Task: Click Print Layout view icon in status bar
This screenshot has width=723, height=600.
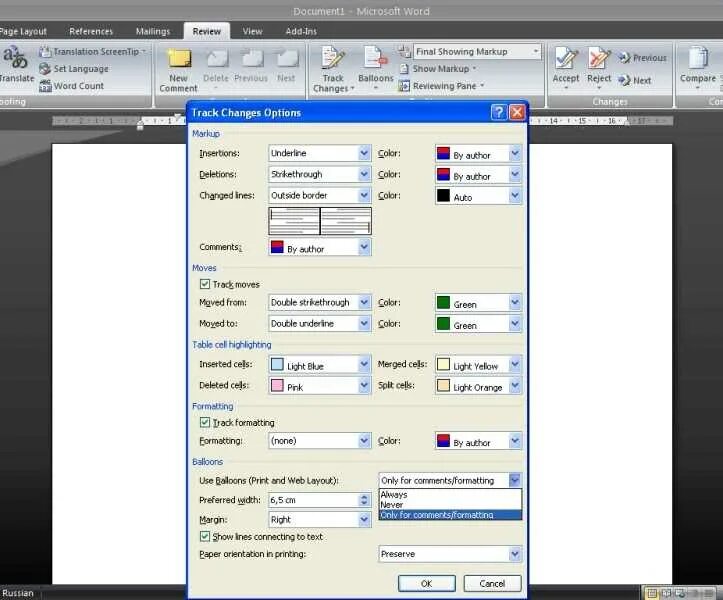Action: (x=652, y=593)
